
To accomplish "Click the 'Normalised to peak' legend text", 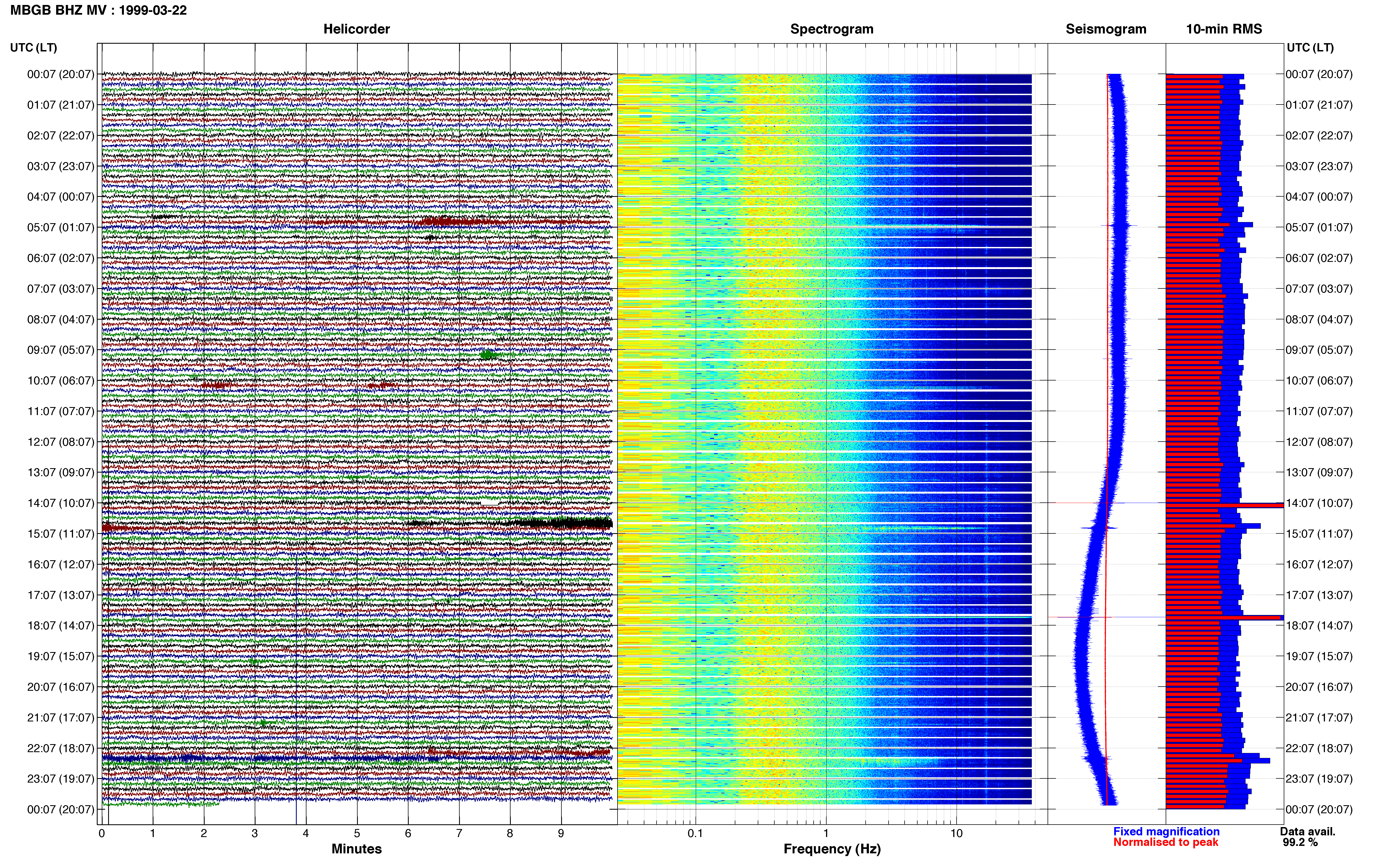I will pyautogui.click(x=1165, y=843).
